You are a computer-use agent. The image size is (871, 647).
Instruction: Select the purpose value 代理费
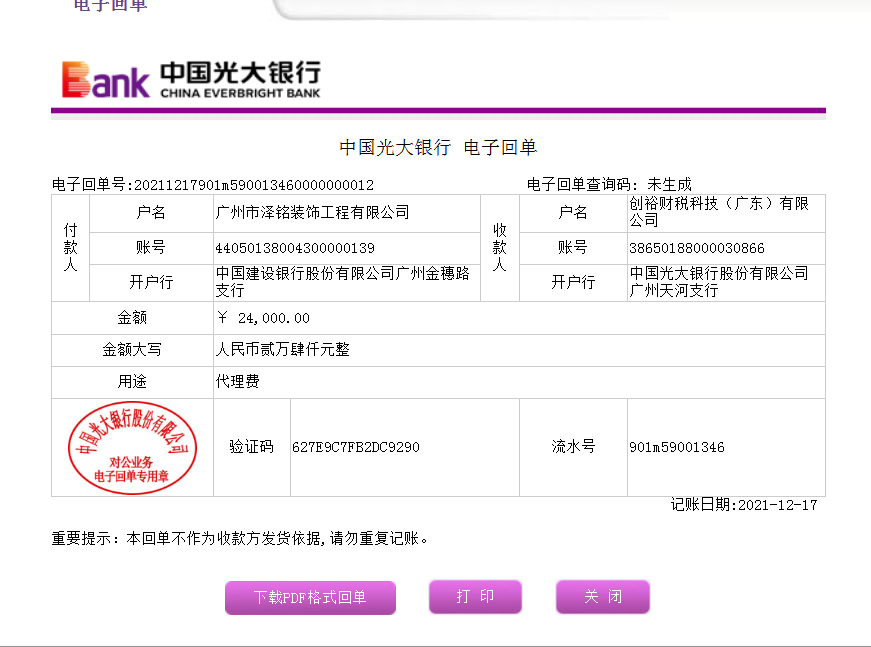click(x=238, y=382)
